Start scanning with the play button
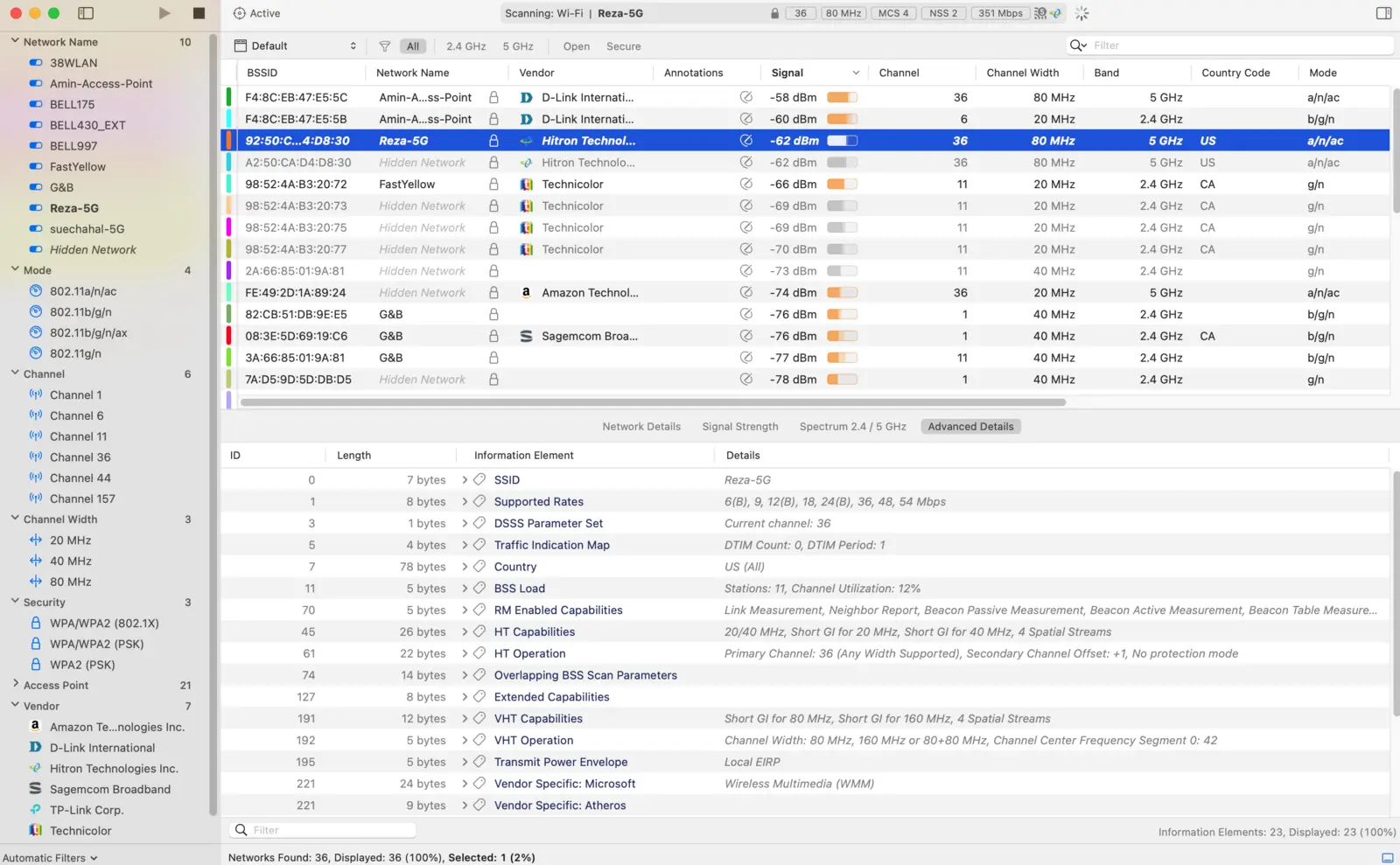 pyautogui.click(x=164, y=13)
